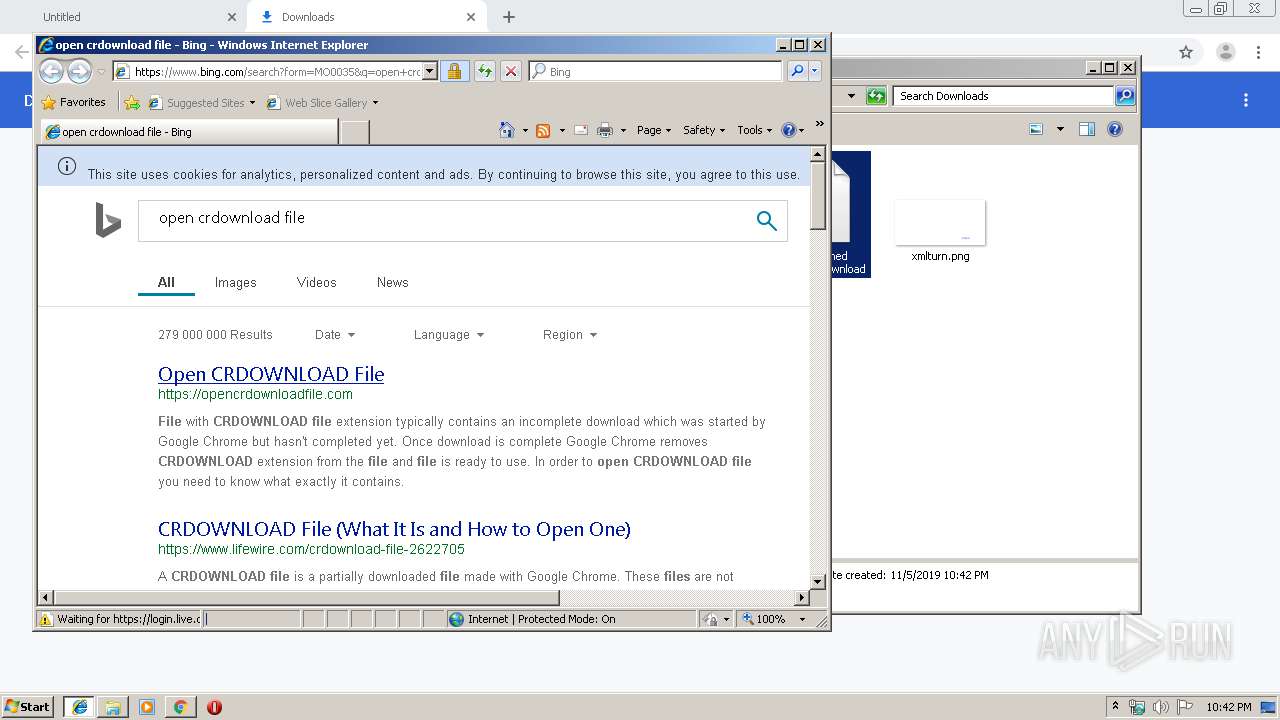1280x720 pixels.
Task: Open the Date filter dropdown
Action: [335, 335]
